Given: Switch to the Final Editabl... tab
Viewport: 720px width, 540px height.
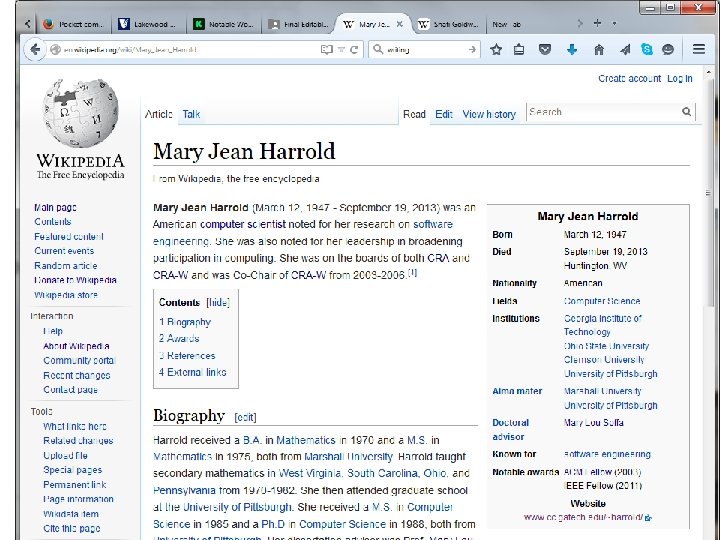Looking at the screenshot, I should (x=299, y=24).
